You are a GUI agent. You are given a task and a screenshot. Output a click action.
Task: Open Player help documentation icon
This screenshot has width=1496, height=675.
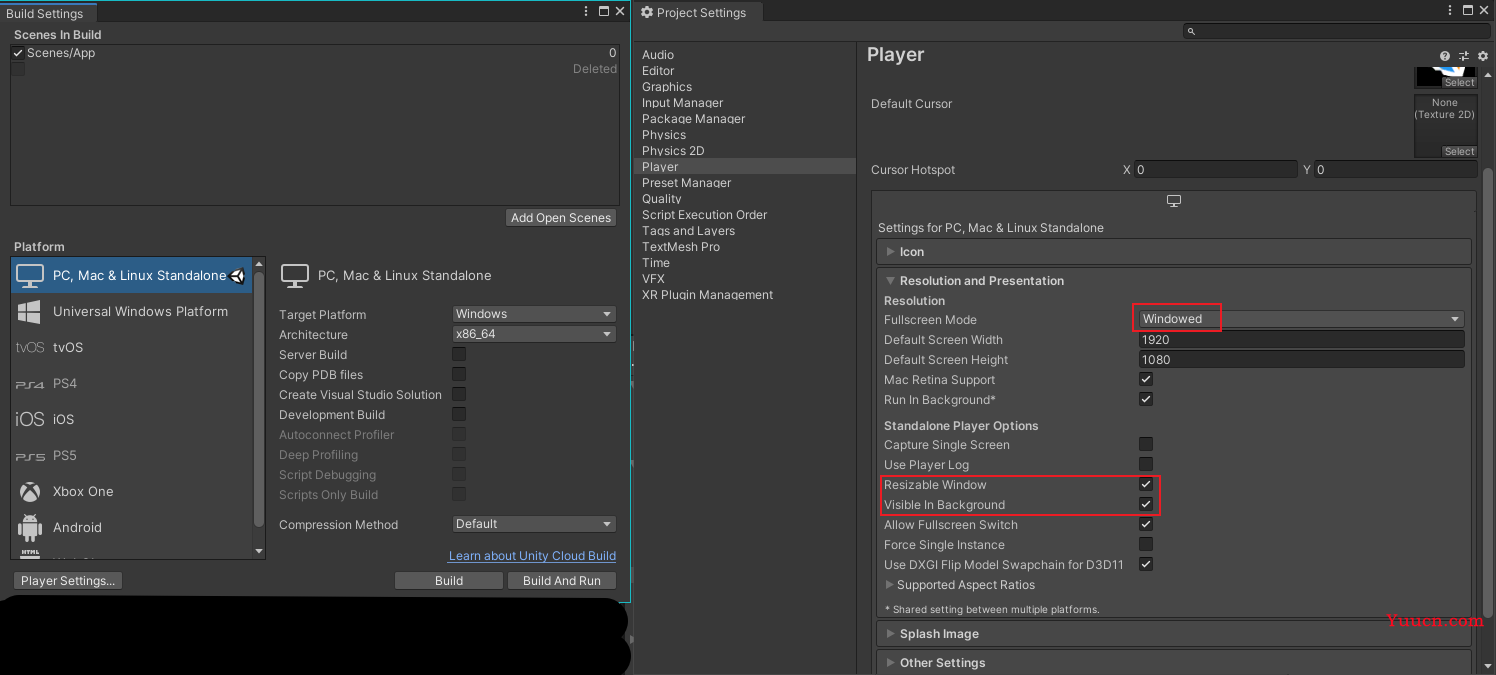[x=1445, y=56]
